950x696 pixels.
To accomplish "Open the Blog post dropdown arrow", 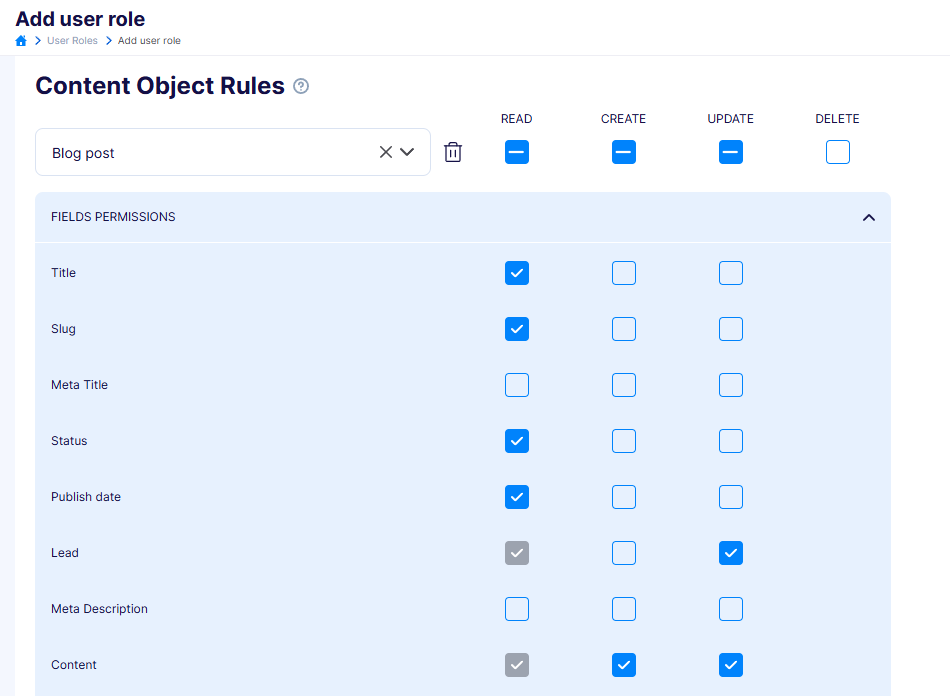I will coord(407,152).
